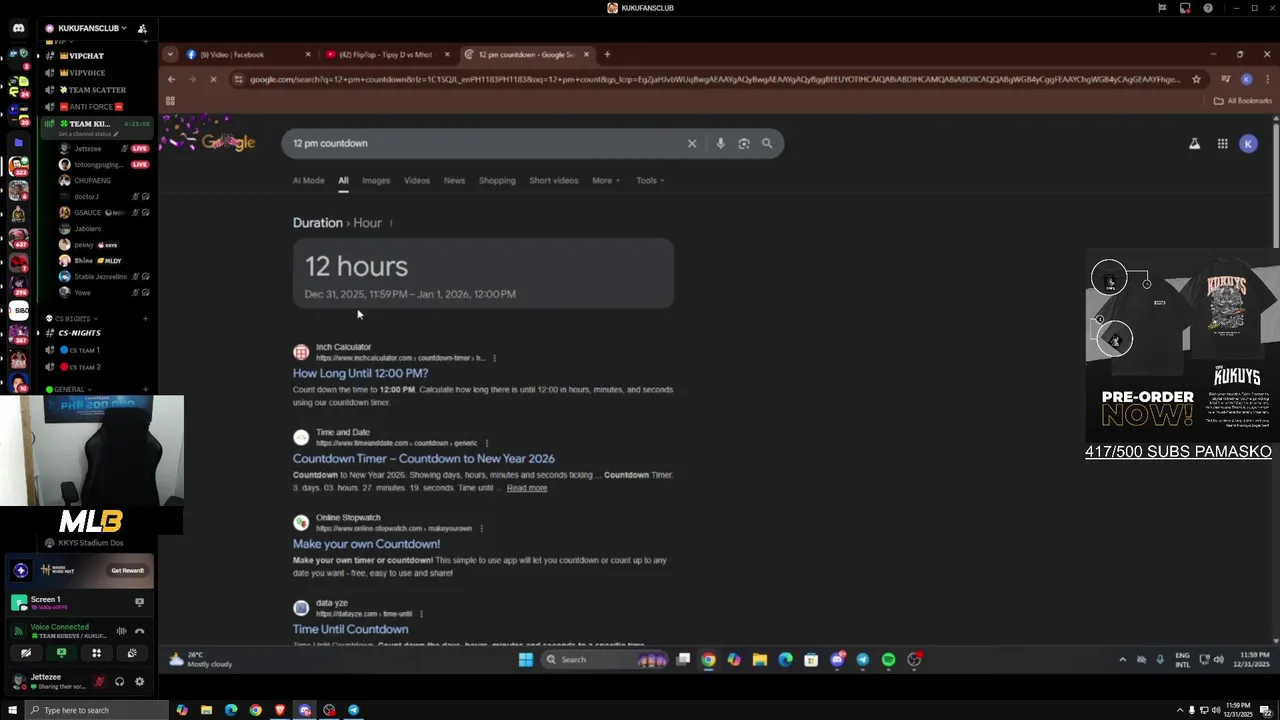Open the Discord soundboard button

click(x=131, y=653)
